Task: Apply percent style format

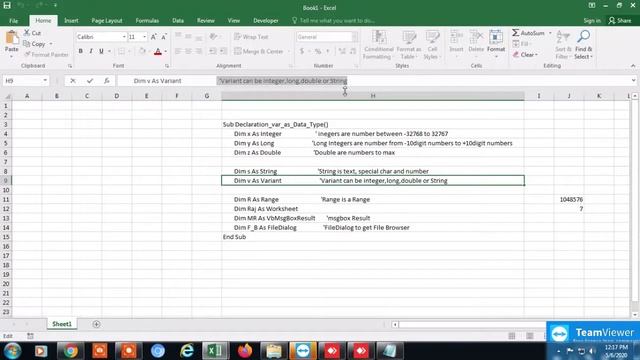Action: pyautogui.click(x=318, y=51)
